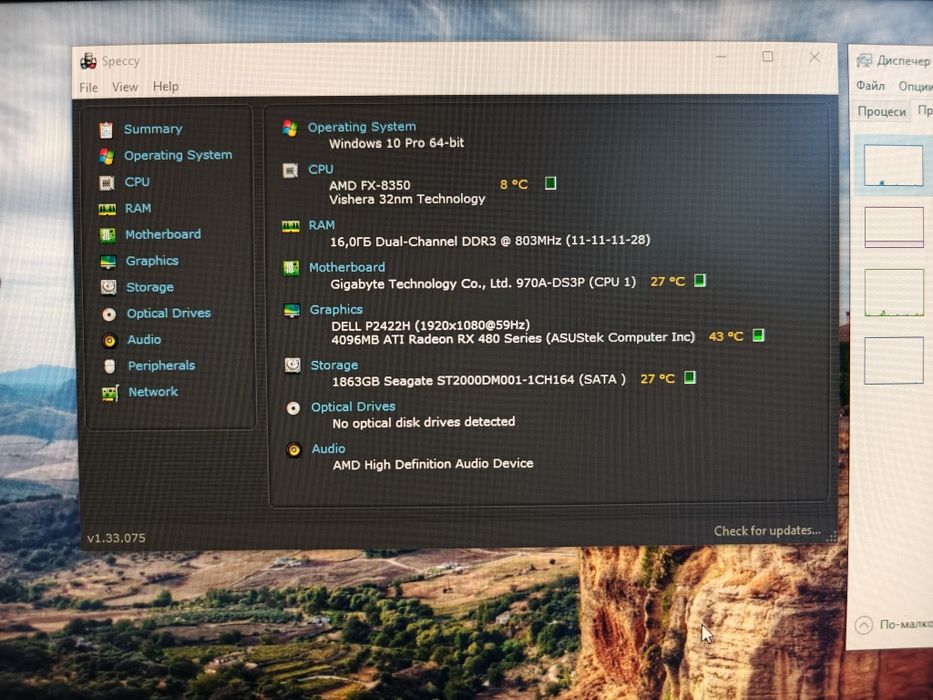
Task: Select second performance graph thumbnail in Task Manager
Action: pos(894,227)
